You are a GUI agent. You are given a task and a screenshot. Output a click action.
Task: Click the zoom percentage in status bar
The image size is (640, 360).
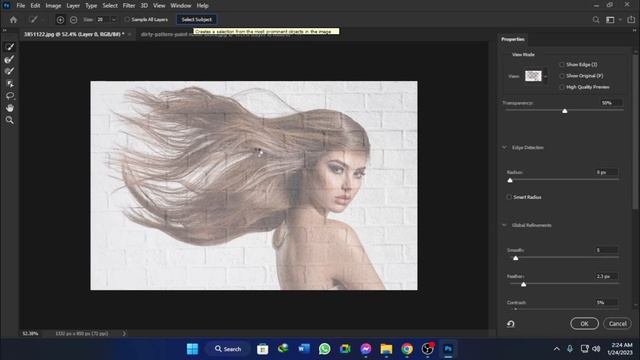click(x=30, y=333)
